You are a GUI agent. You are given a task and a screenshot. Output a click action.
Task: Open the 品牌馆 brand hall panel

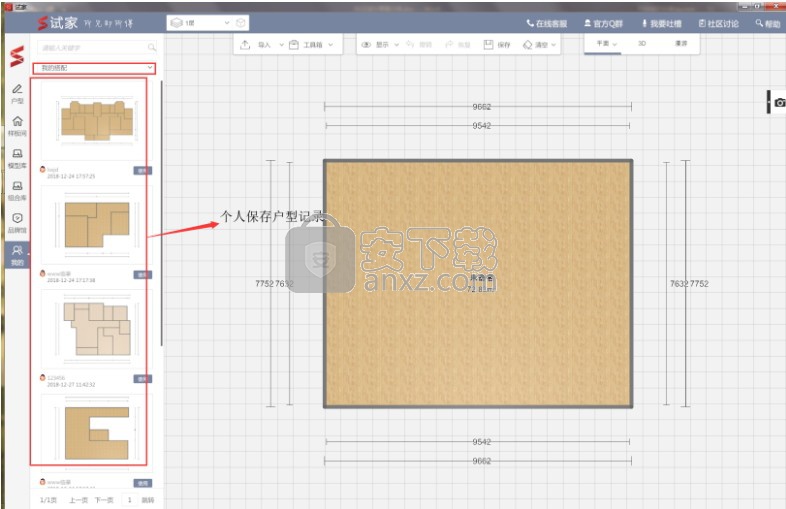(17, 223)
